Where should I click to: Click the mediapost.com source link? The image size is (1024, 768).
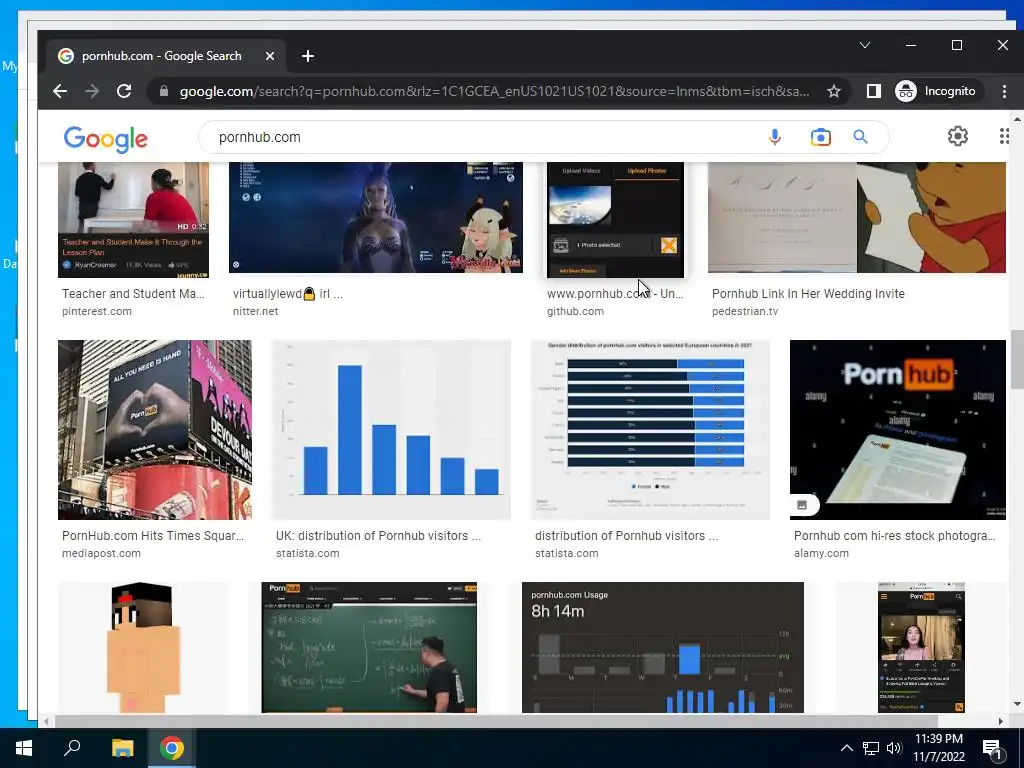point(101,553)
